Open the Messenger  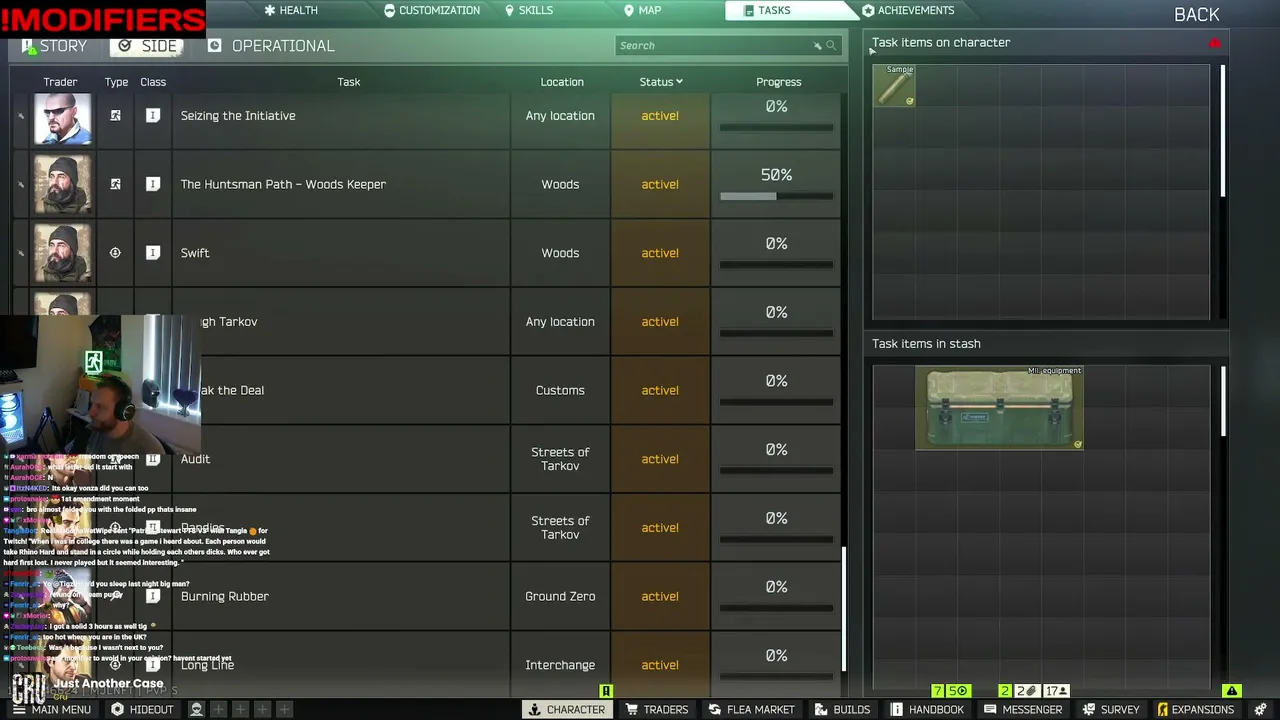point(1023,709)
